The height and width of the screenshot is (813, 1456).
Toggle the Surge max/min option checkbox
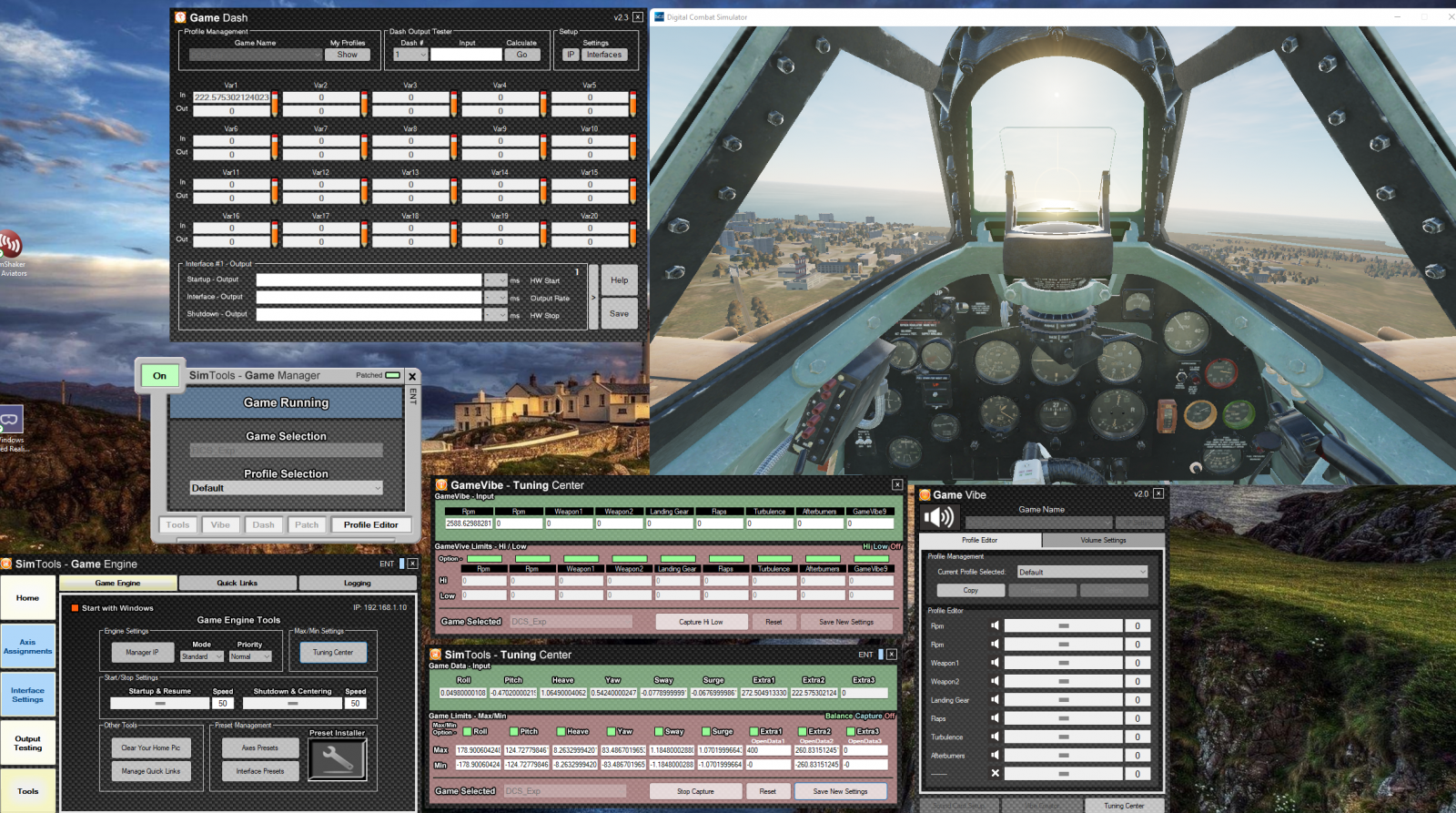point(706,731)
